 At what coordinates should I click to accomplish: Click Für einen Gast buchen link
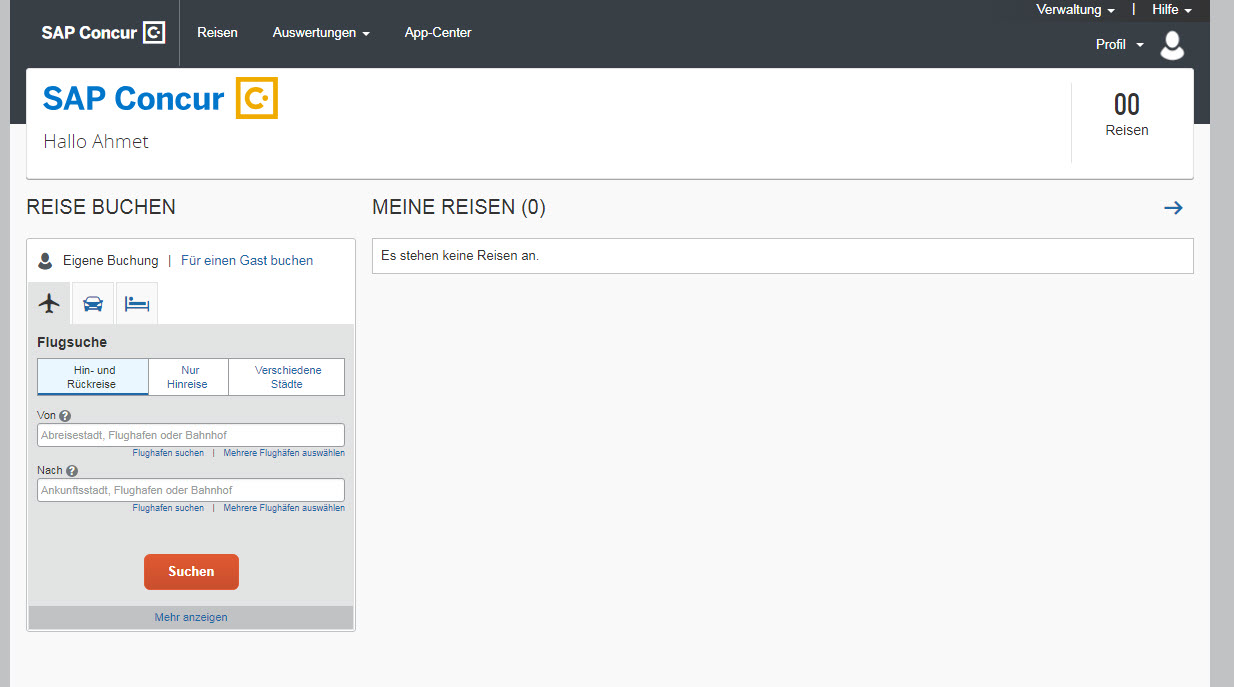[x=247, y=261]
